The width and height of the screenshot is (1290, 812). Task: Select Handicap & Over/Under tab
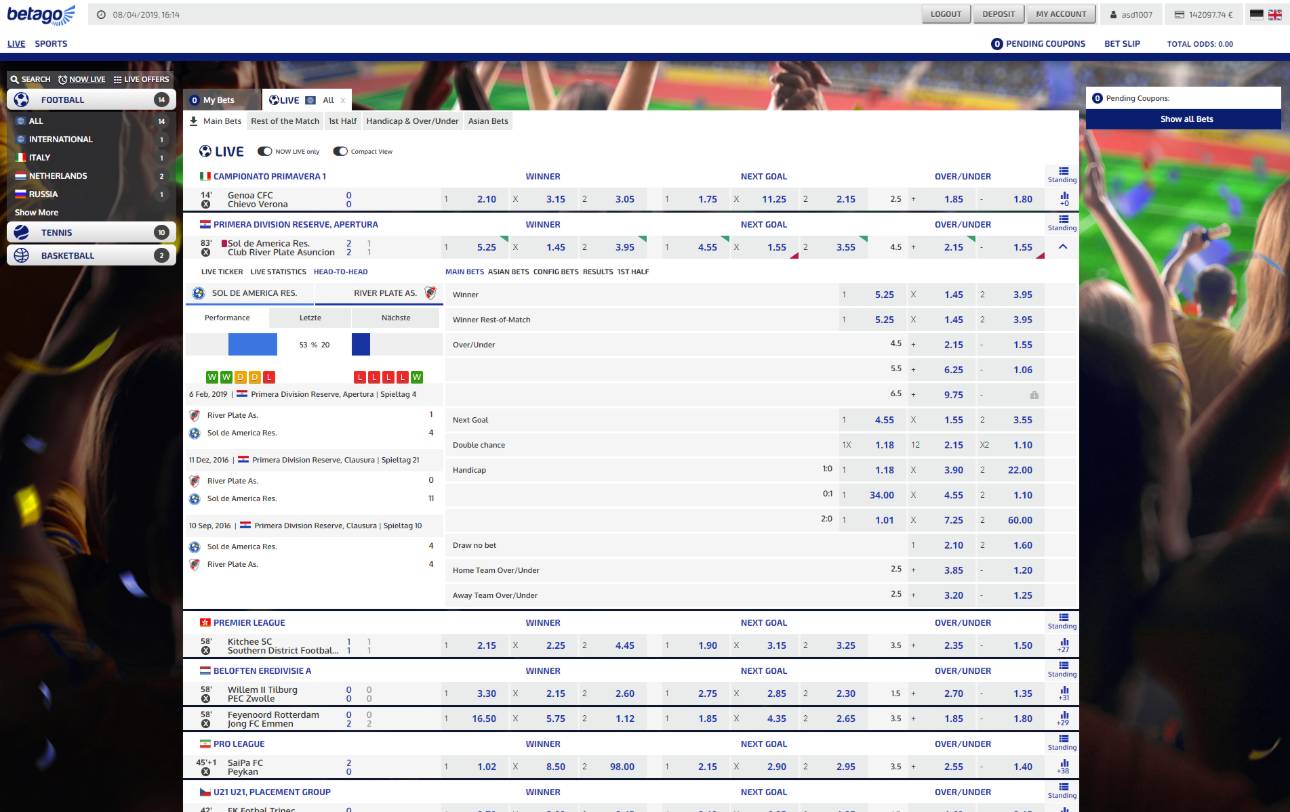[412, 121]
